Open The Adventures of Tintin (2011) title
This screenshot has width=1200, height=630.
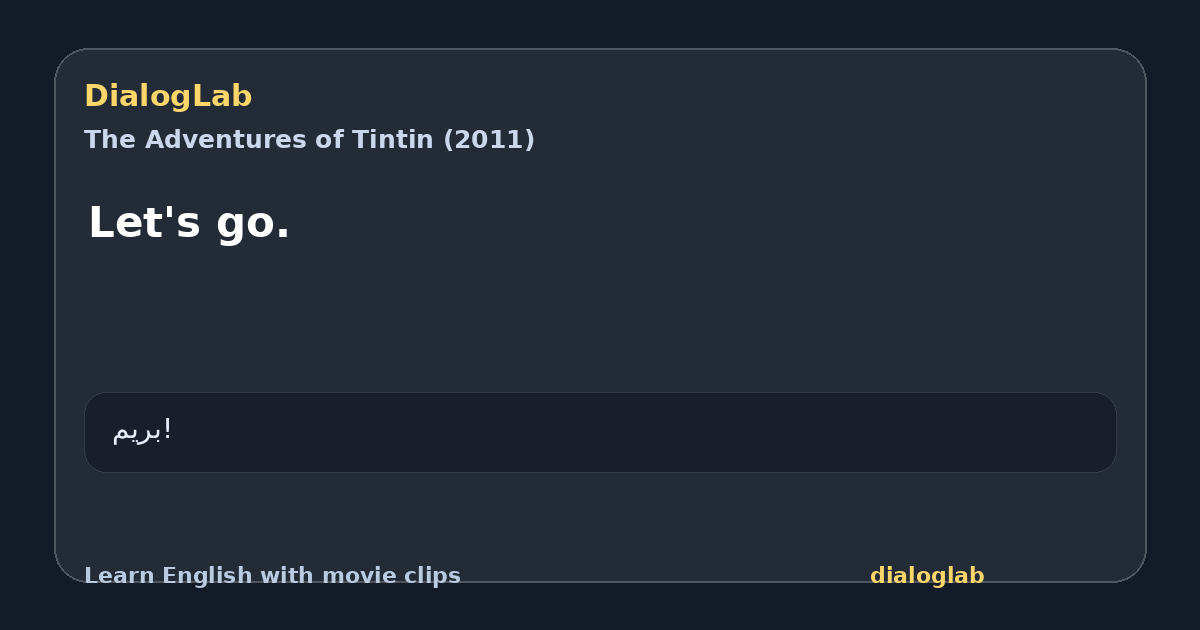click(309, 140)
